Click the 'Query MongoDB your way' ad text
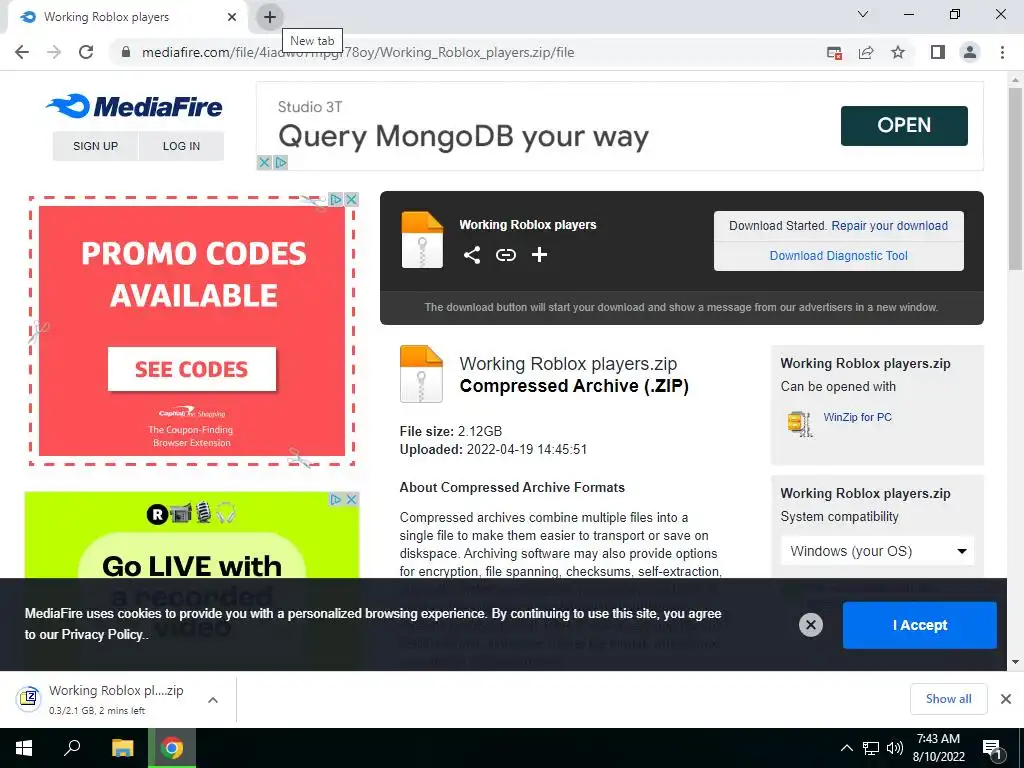This screenshot has height=768, width=1024. point(463,136)
